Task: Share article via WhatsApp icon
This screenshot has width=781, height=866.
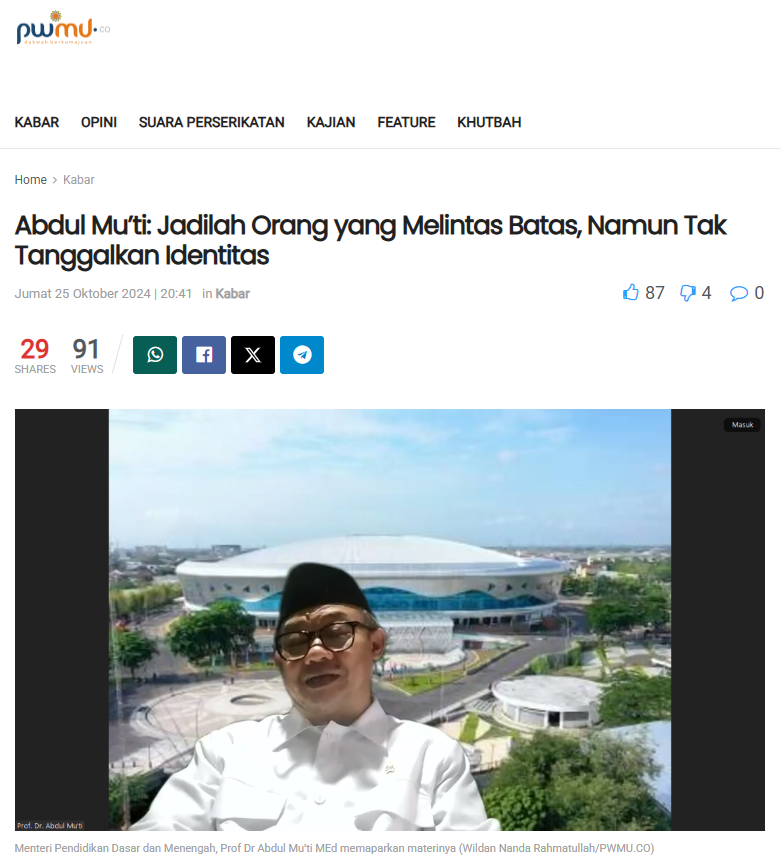Action: point(155,355)
